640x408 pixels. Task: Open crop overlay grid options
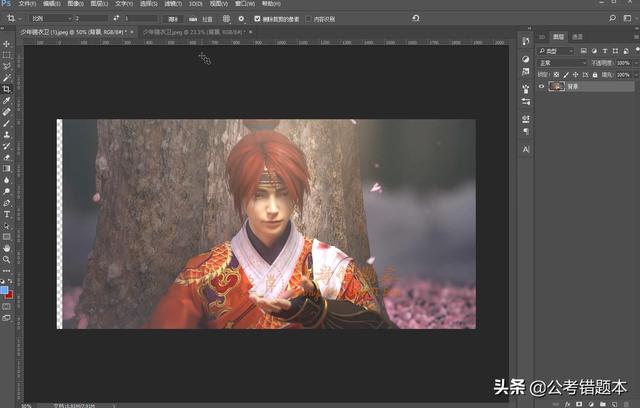click(x=226, y=19)
